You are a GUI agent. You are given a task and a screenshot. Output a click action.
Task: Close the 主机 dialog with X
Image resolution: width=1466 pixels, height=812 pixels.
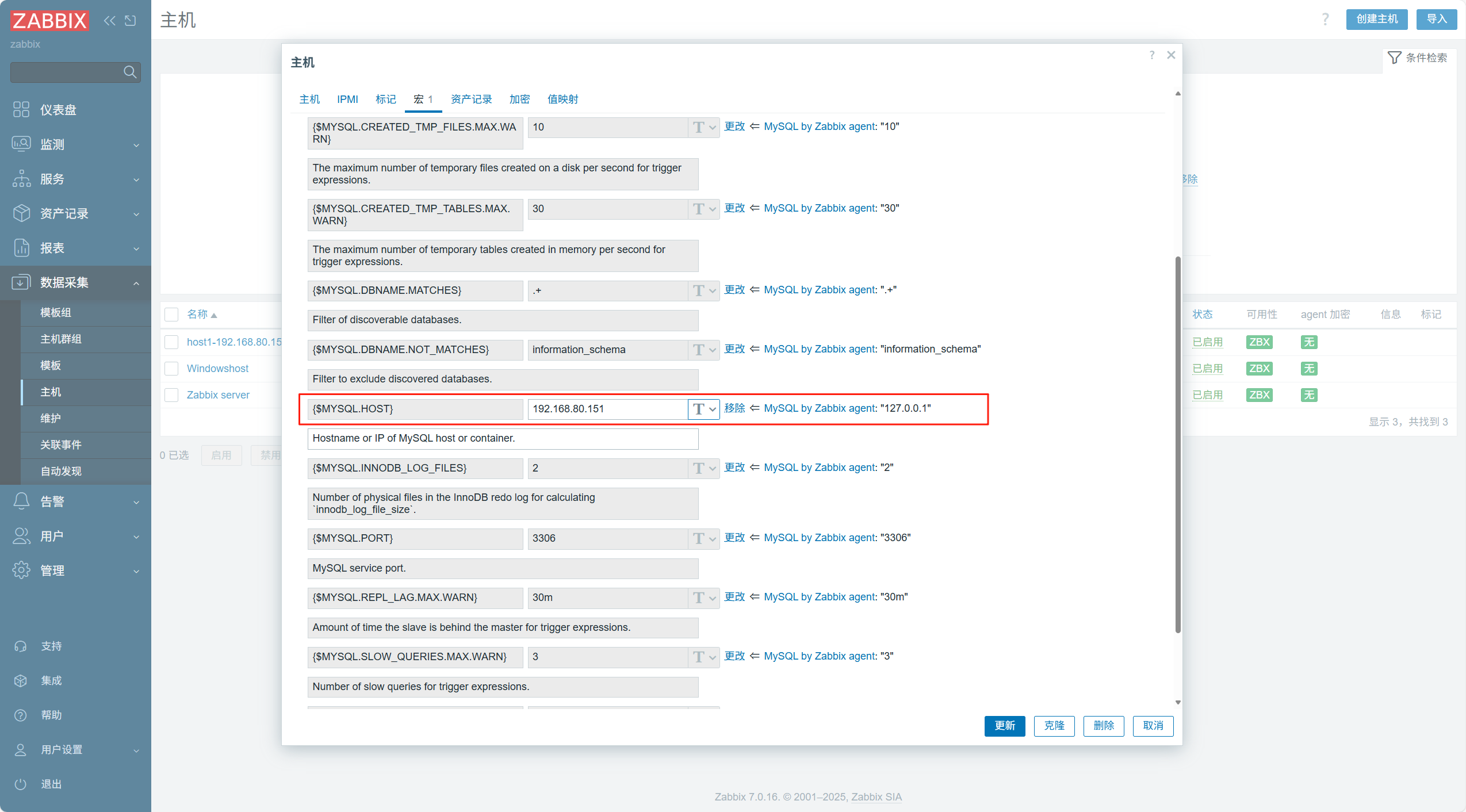tap(1171, 55)
